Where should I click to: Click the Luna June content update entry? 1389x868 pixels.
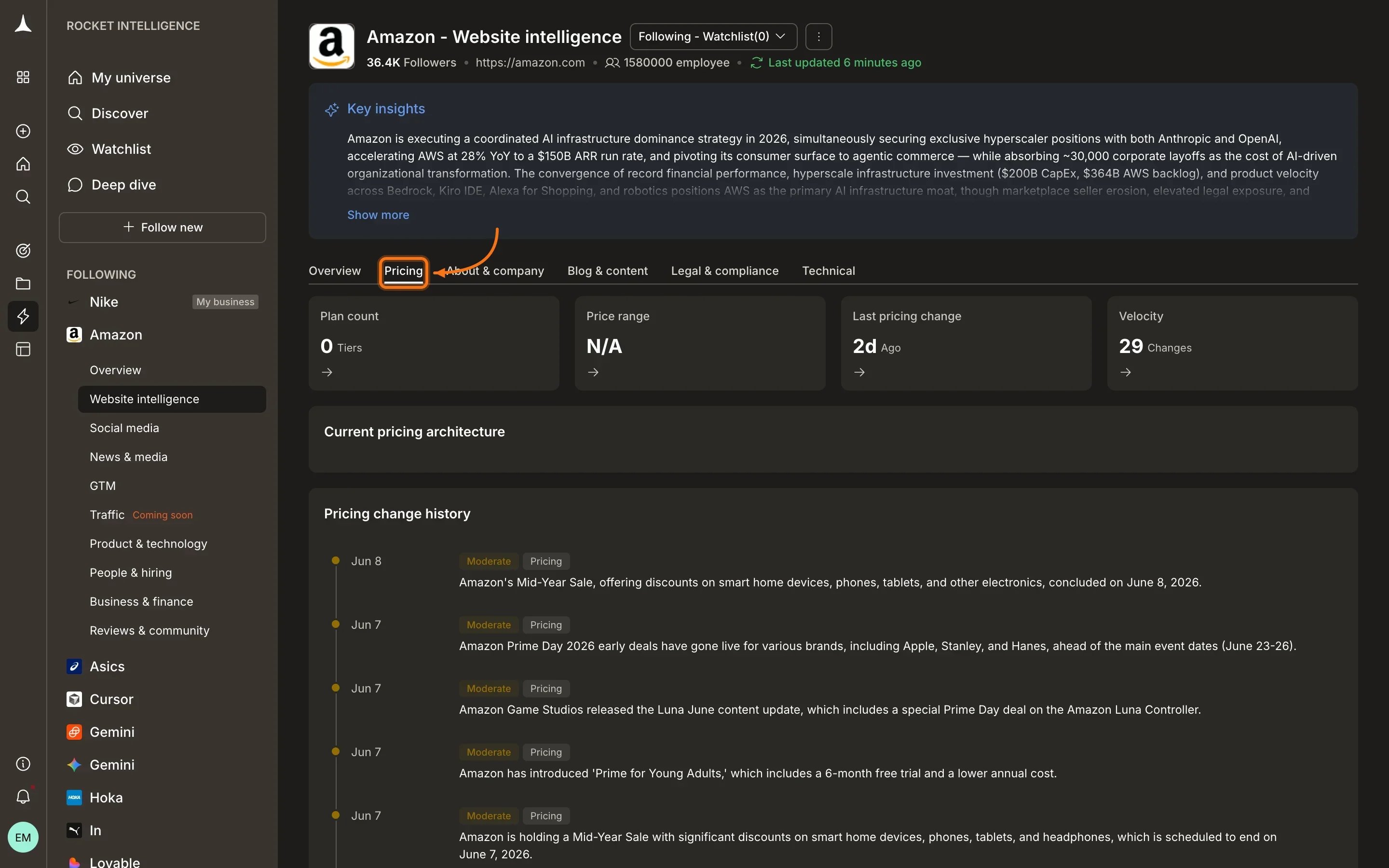click(830, 710)
